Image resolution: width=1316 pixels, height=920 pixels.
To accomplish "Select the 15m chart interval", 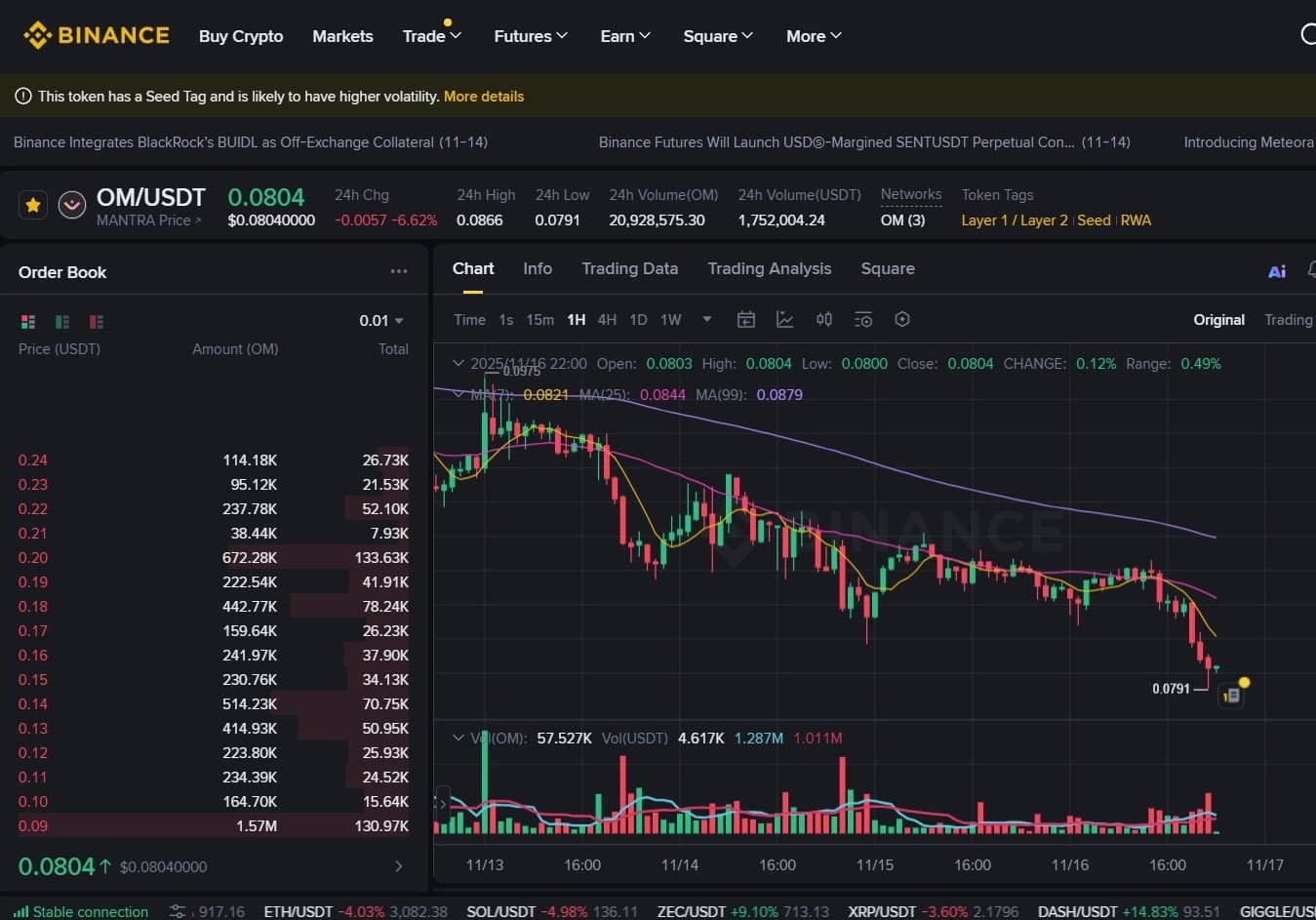I will [539, 319].
